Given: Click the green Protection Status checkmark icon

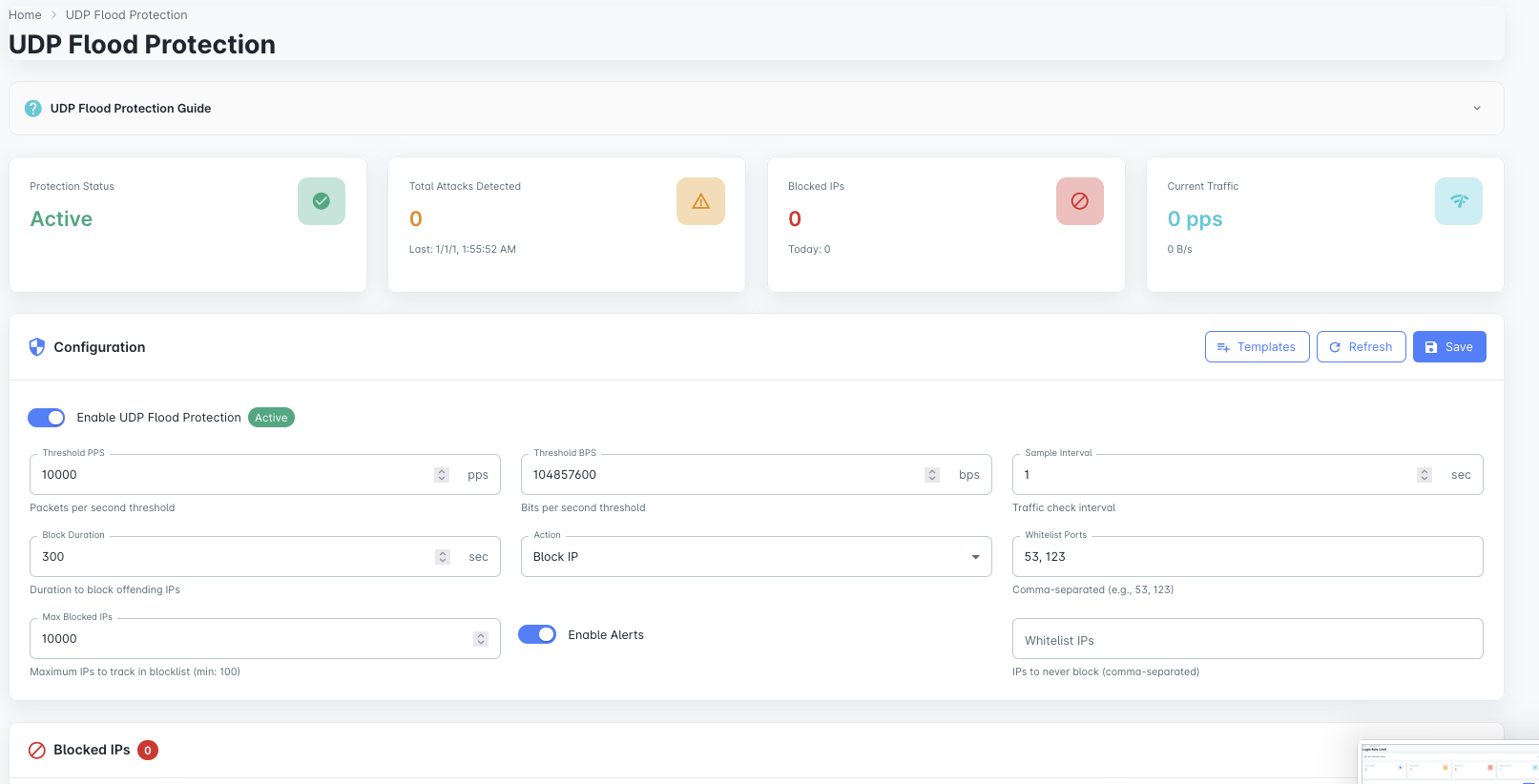Looking at the screenshot, I should (322, 201).
